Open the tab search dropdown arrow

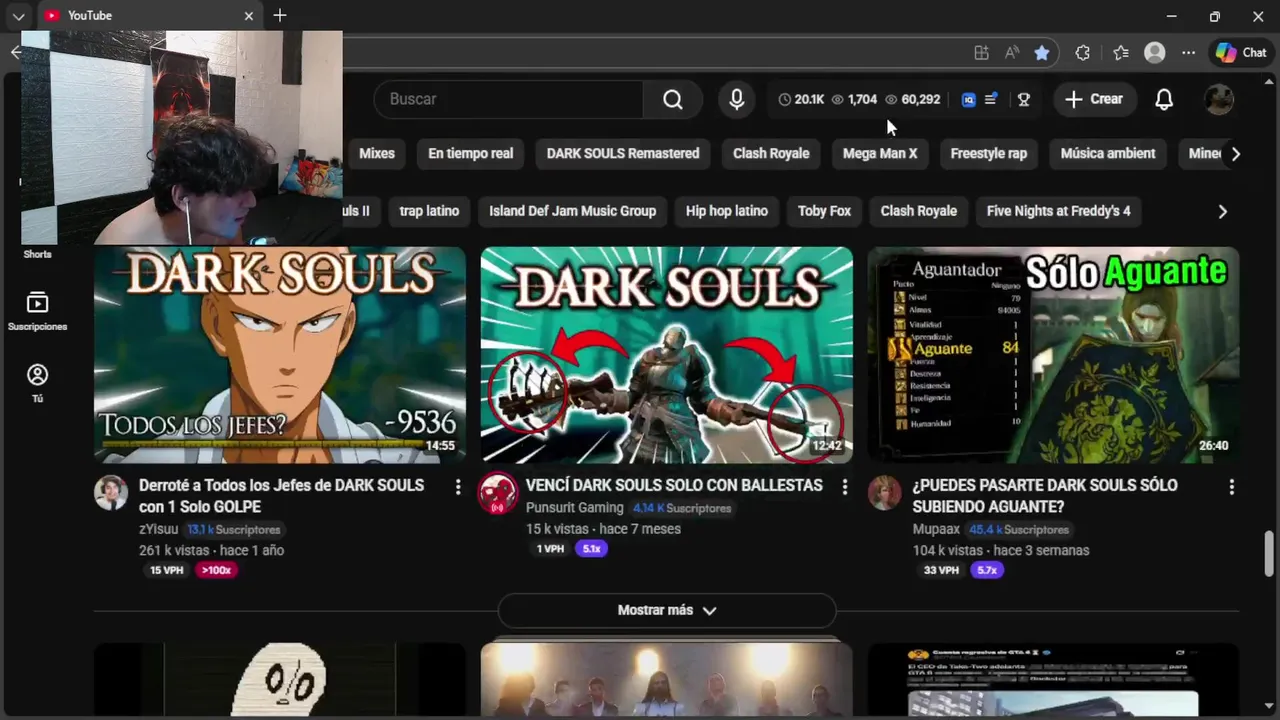[18, 16]
